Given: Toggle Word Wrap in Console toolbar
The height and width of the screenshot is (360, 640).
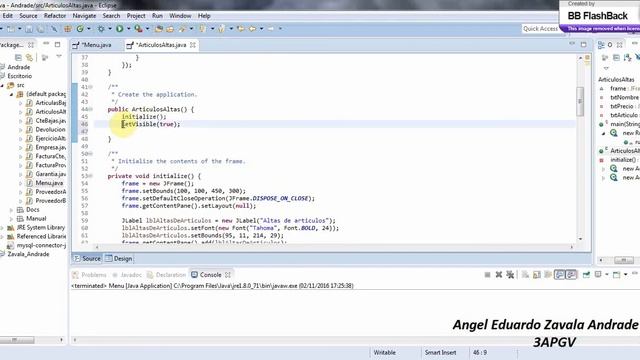Looking at the screenshot, I should (x=548, y=275).
